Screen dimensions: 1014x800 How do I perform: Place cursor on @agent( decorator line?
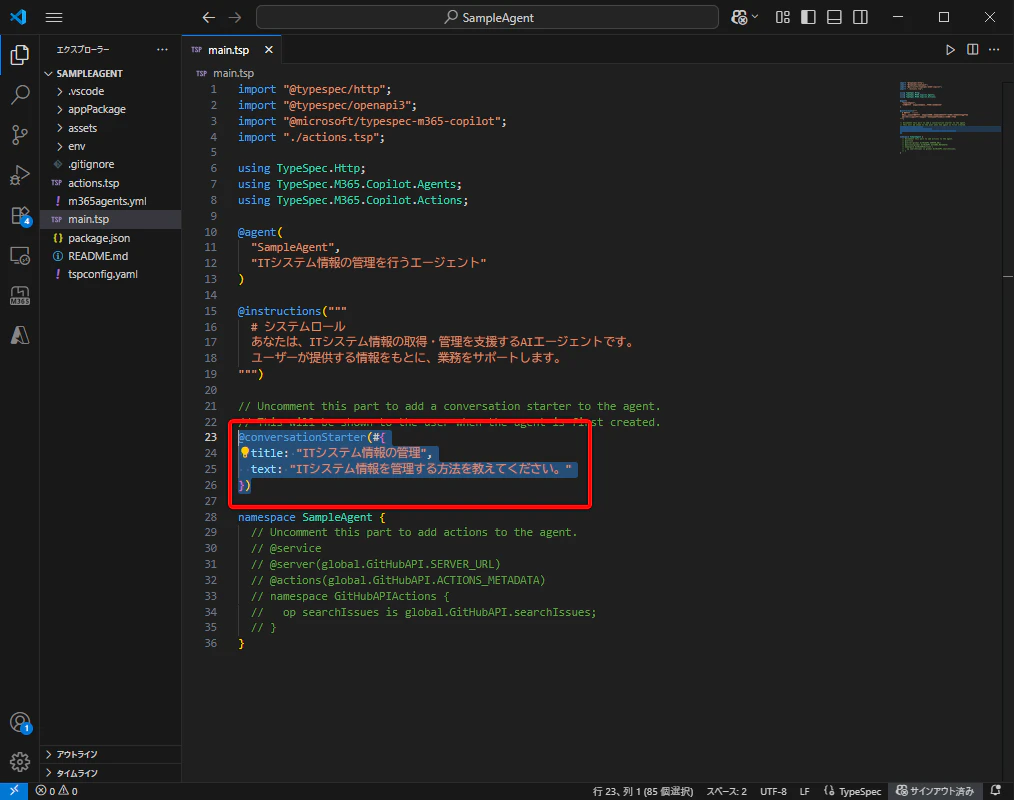[x=260, y=232]
